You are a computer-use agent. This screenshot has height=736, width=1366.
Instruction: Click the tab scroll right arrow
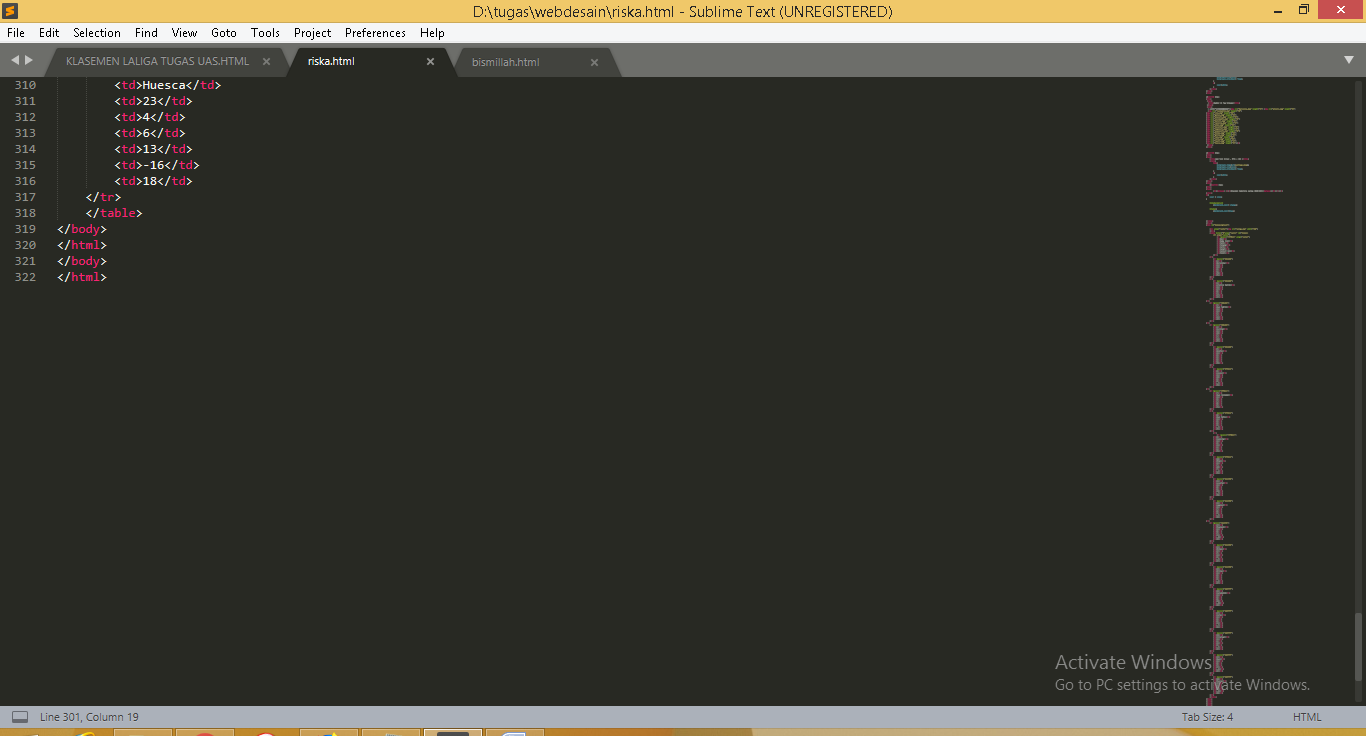(29, 61)
